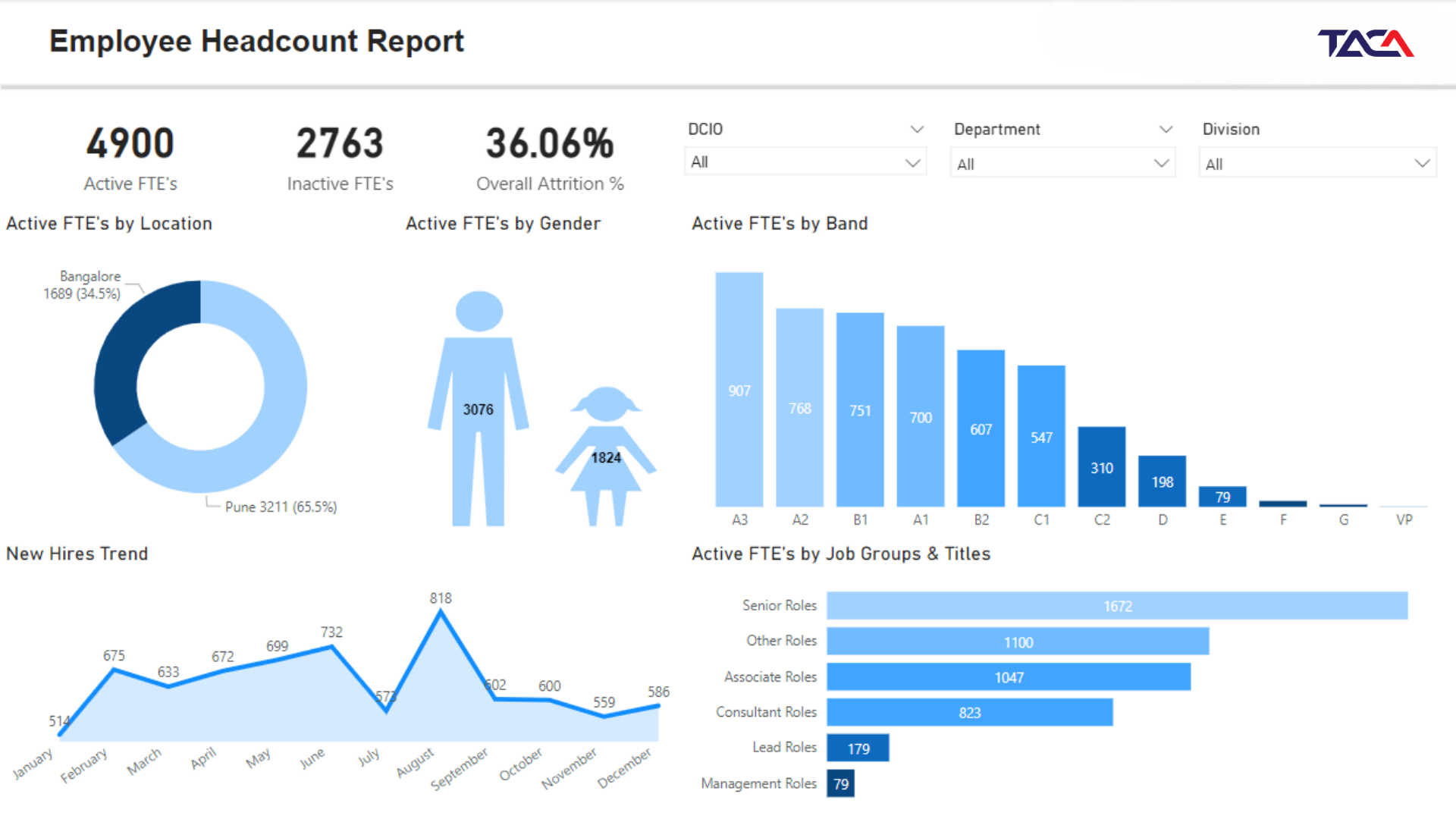Click the New Hires Trend title
Viewport: 1456px width, 819px height.
[77, 554]
